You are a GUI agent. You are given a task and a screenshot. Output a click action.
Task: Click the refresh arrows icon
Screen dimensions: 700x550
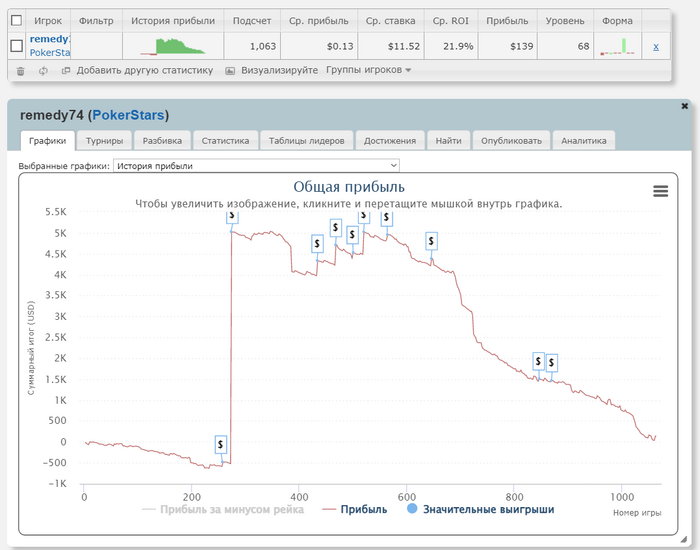pyautogui.click(x=43, y=71)
